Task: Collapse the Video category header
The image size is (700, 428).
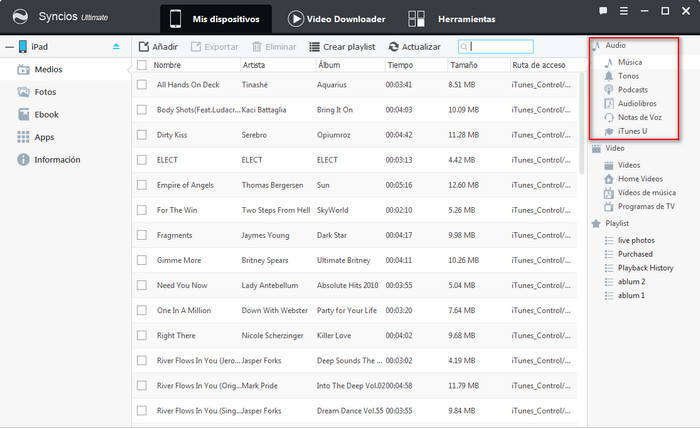Action: [615, 148]
